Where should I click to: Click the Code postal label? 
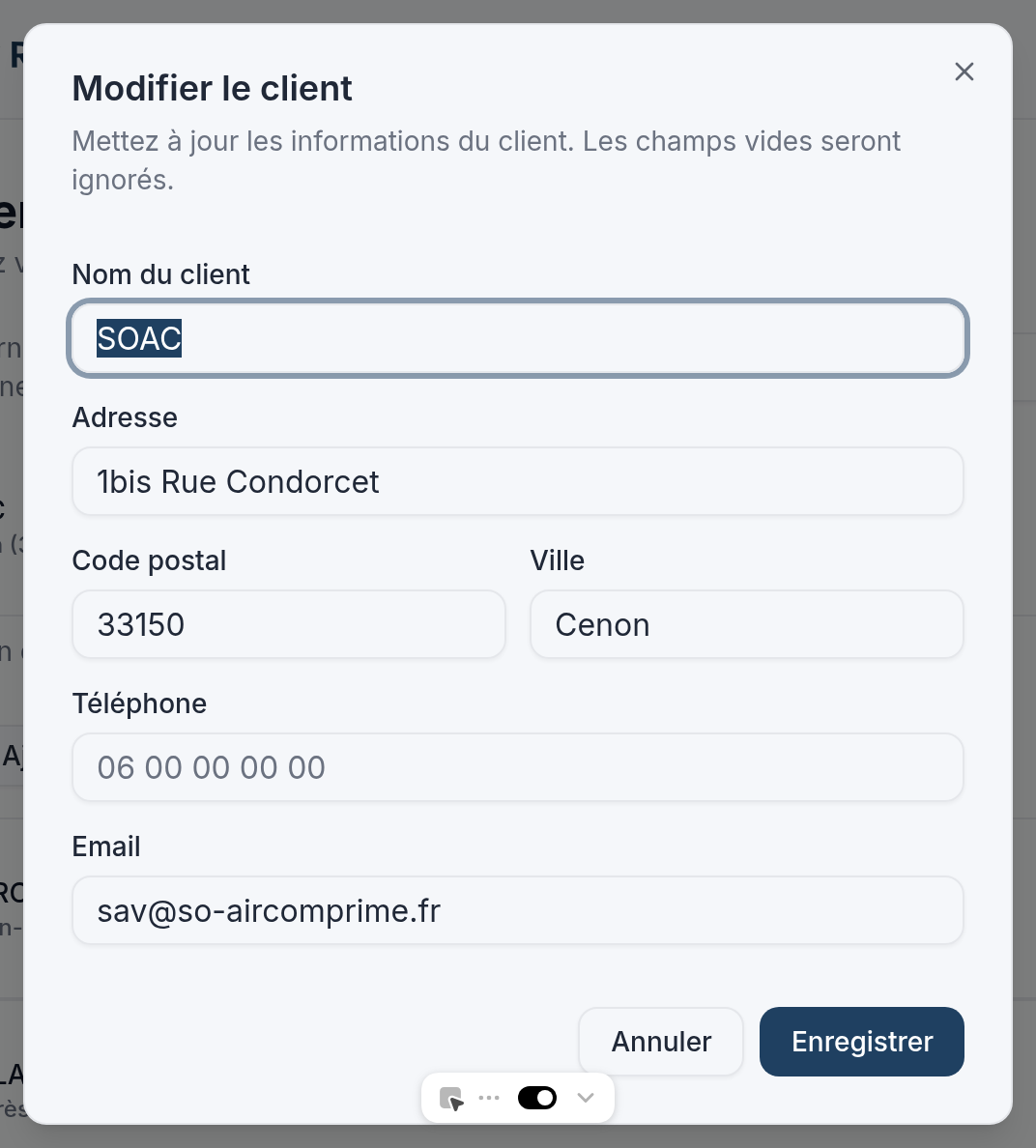[x=149, y=560]
